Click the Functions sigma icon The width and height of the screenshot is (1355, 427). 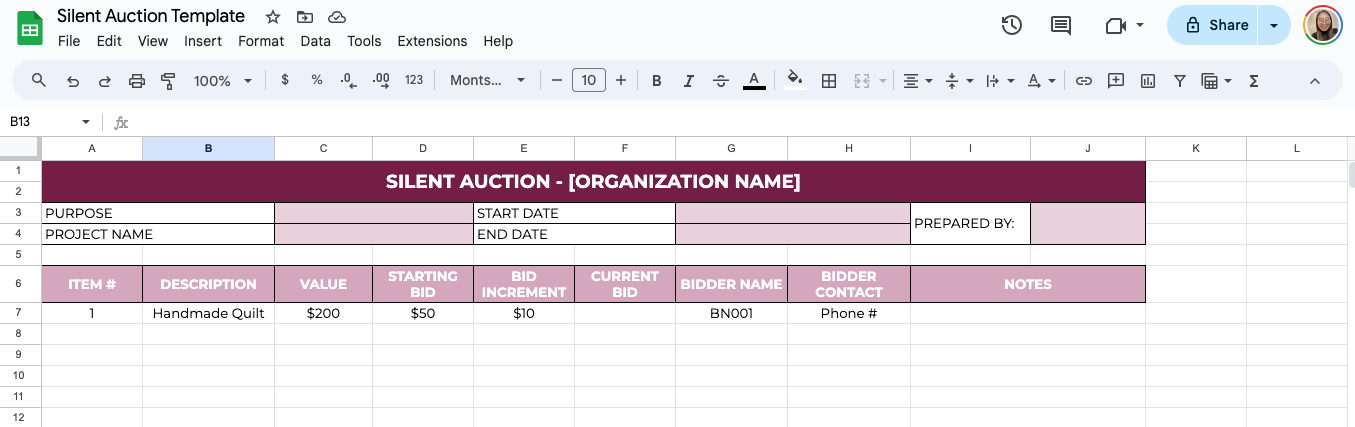[1253, 81]
